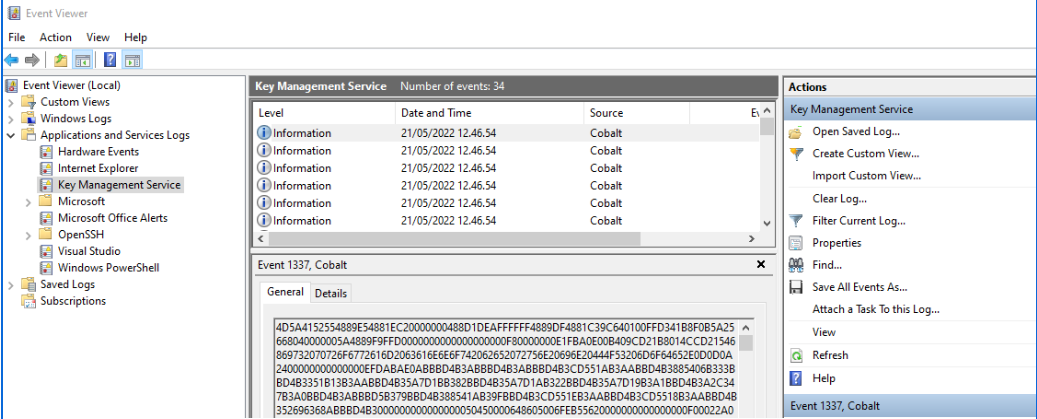1037x419 pixels.
Task: Click the Filter Current Log funnel icon
Action: (x=796, y=221)
